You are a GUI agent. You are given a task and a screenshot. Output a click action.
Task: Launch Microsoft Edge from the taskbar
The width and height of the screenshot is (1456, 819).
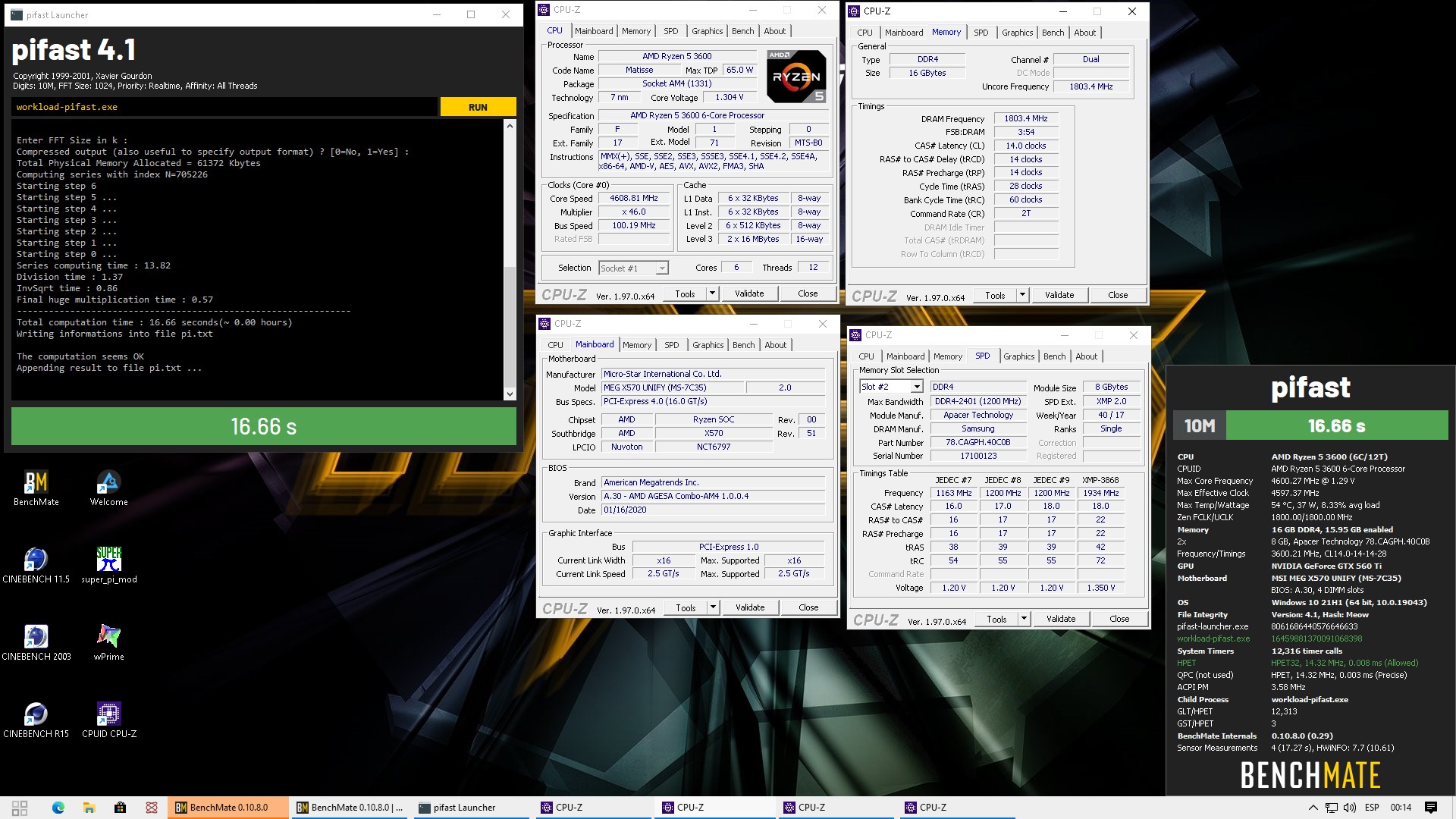(x=58, y=808)
